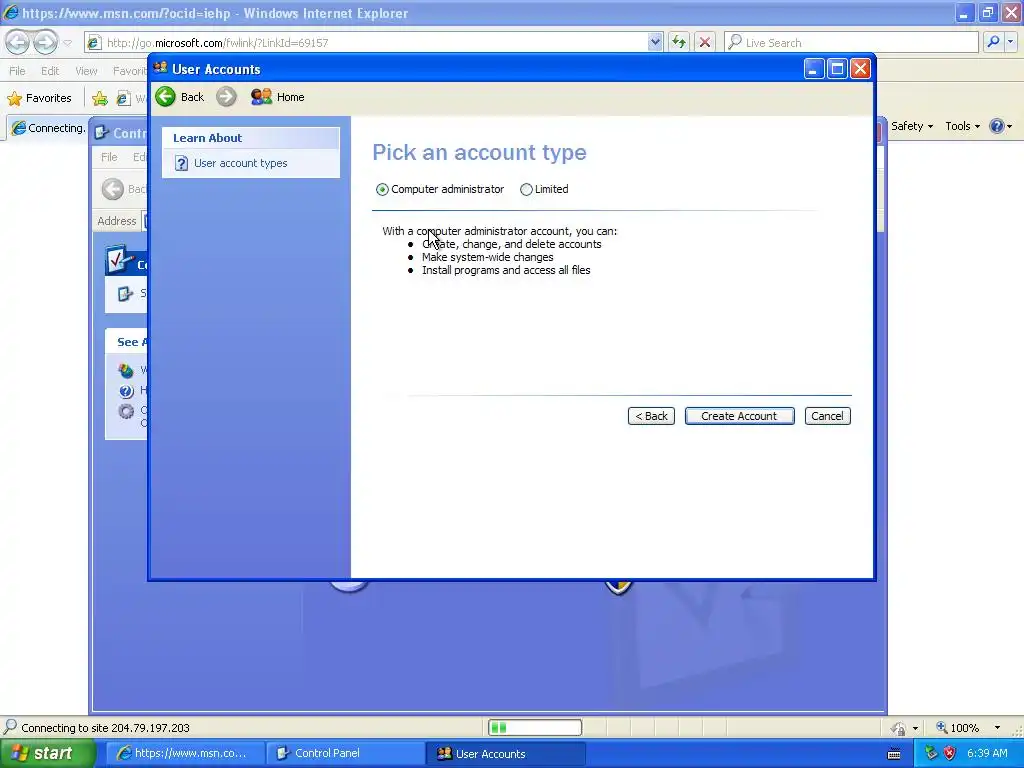Open the File menu in Control Panel window
1024x768 pixels.
click(109, 157)
